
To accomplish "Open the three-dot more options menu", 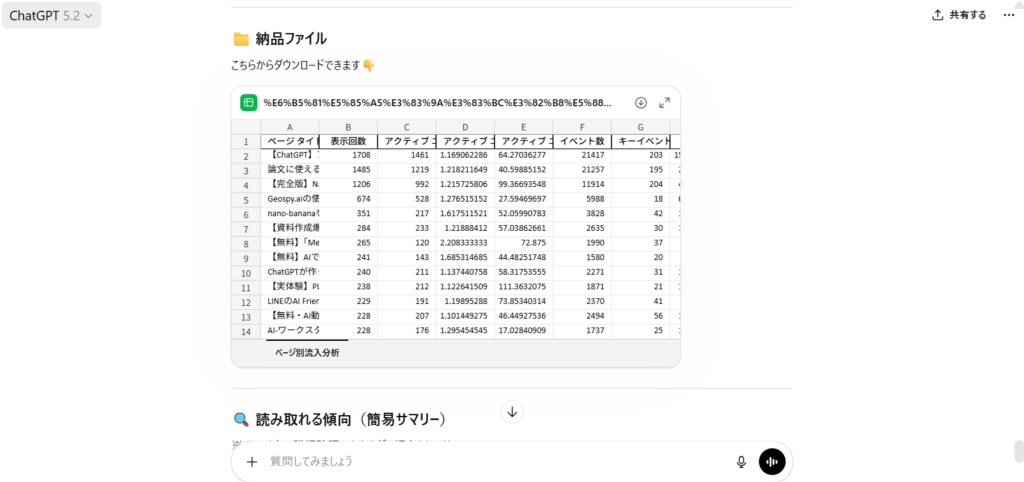I will (x=1009, y=15).
